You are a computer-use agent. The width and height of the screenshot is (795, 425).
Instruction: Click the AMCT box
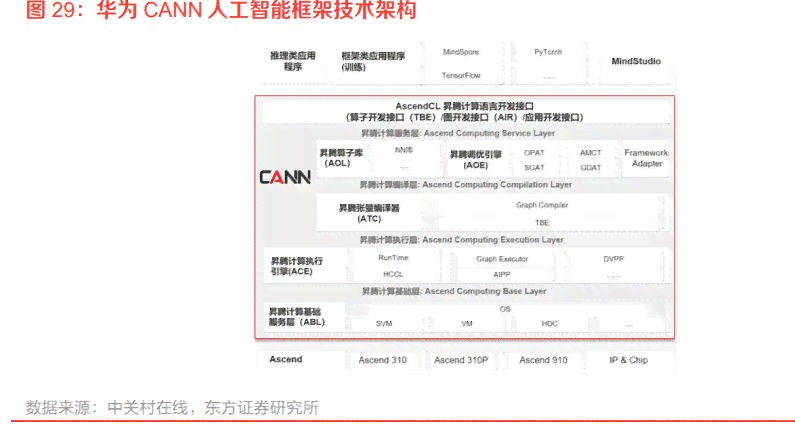tap(591, 153)
